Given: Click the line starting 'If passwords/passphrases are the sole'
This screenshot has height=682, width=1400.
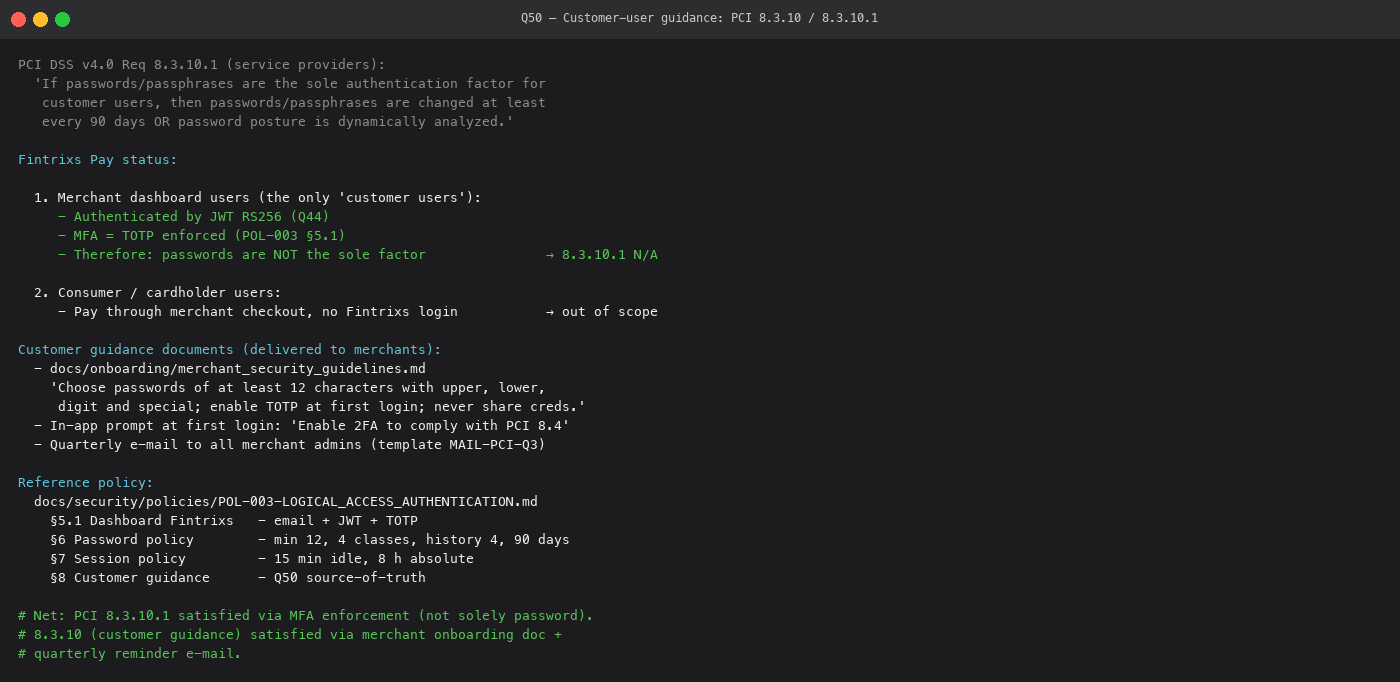Looking at the screenshot, I should click(290, 84).
